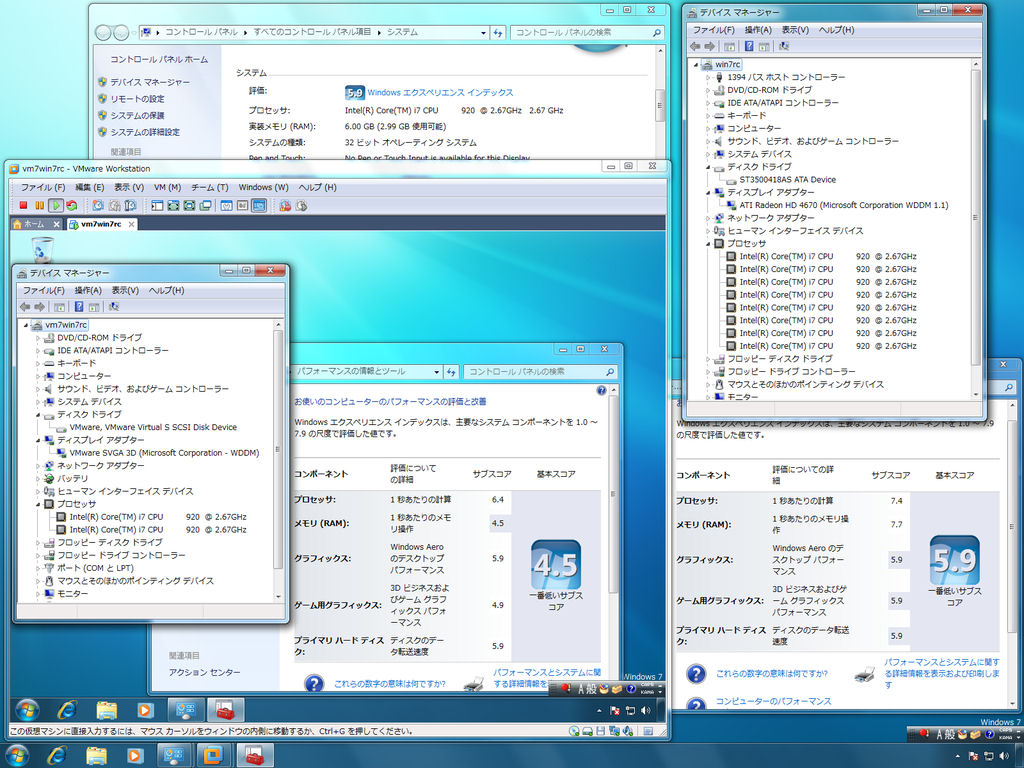Open 表示(V) menu in VM Device Manager
The height and width of the screenshot is (768, 1024).
coord(125,290)
